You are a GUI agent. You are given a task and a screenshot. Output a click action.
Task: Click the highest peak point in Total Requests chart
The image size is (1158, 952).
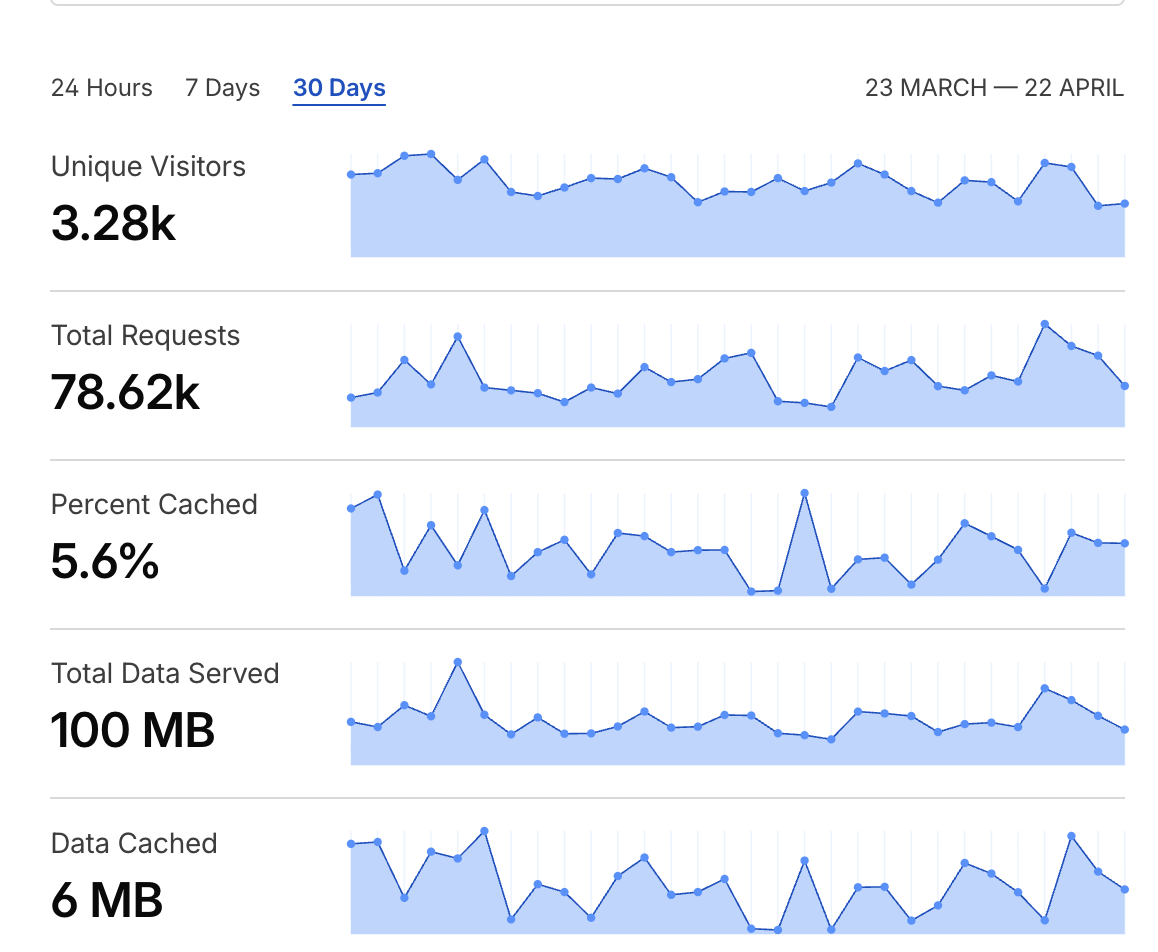coord(1044,324)
